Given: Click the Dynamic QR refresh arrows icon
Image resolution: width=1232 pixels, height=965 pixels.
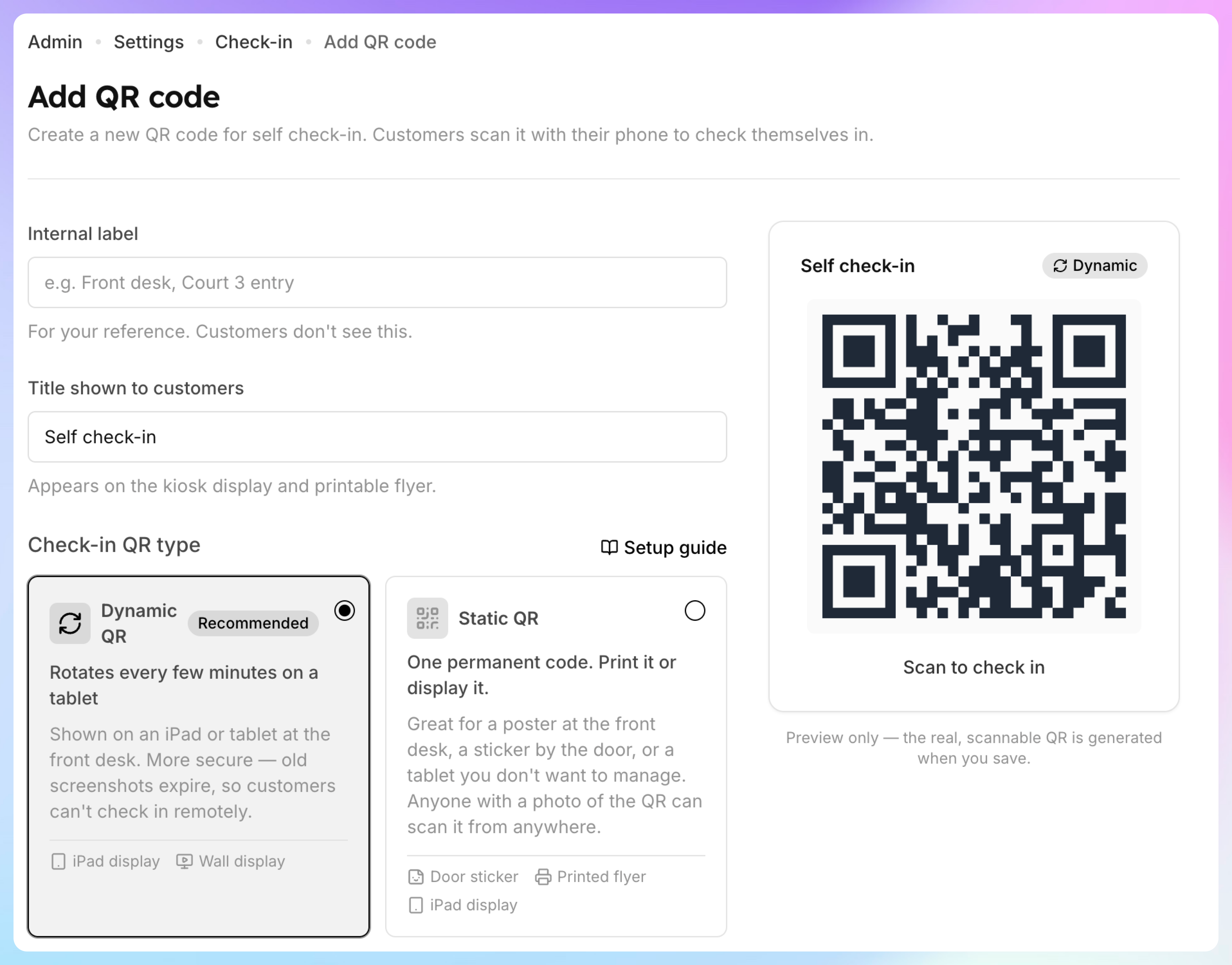Looking at the screenshot, I should tap(70, 623).
